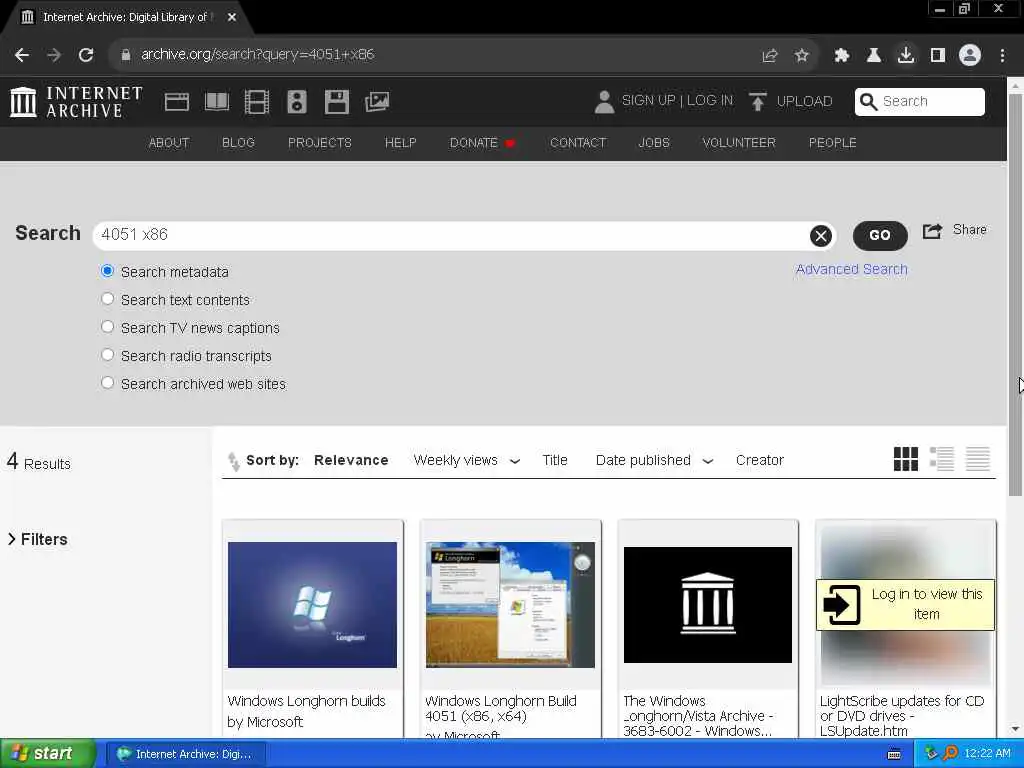Toggle sort direction arrows icon
The width and height of the screenshot is (1024, 768).
(x=234, y=461)
